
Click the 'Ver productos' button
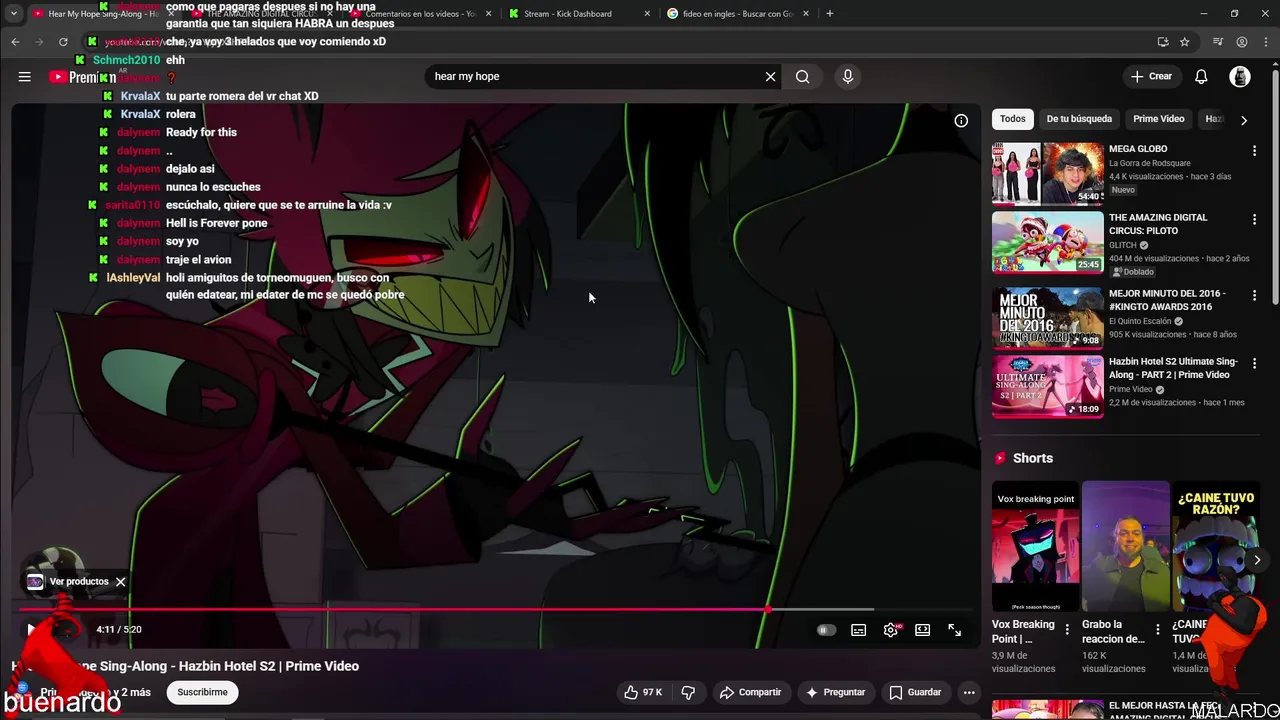click(68, 581)
